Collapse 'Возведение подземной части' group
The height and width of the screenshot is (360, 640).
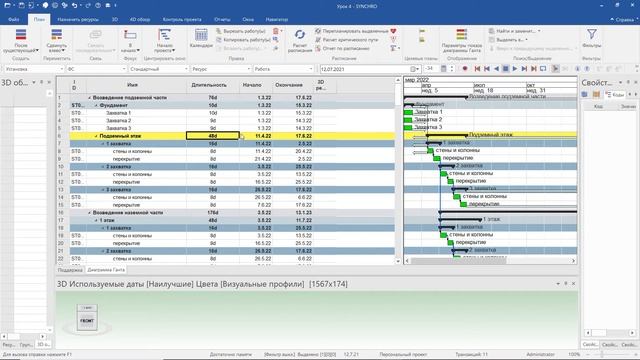click(x=89, y=98)
